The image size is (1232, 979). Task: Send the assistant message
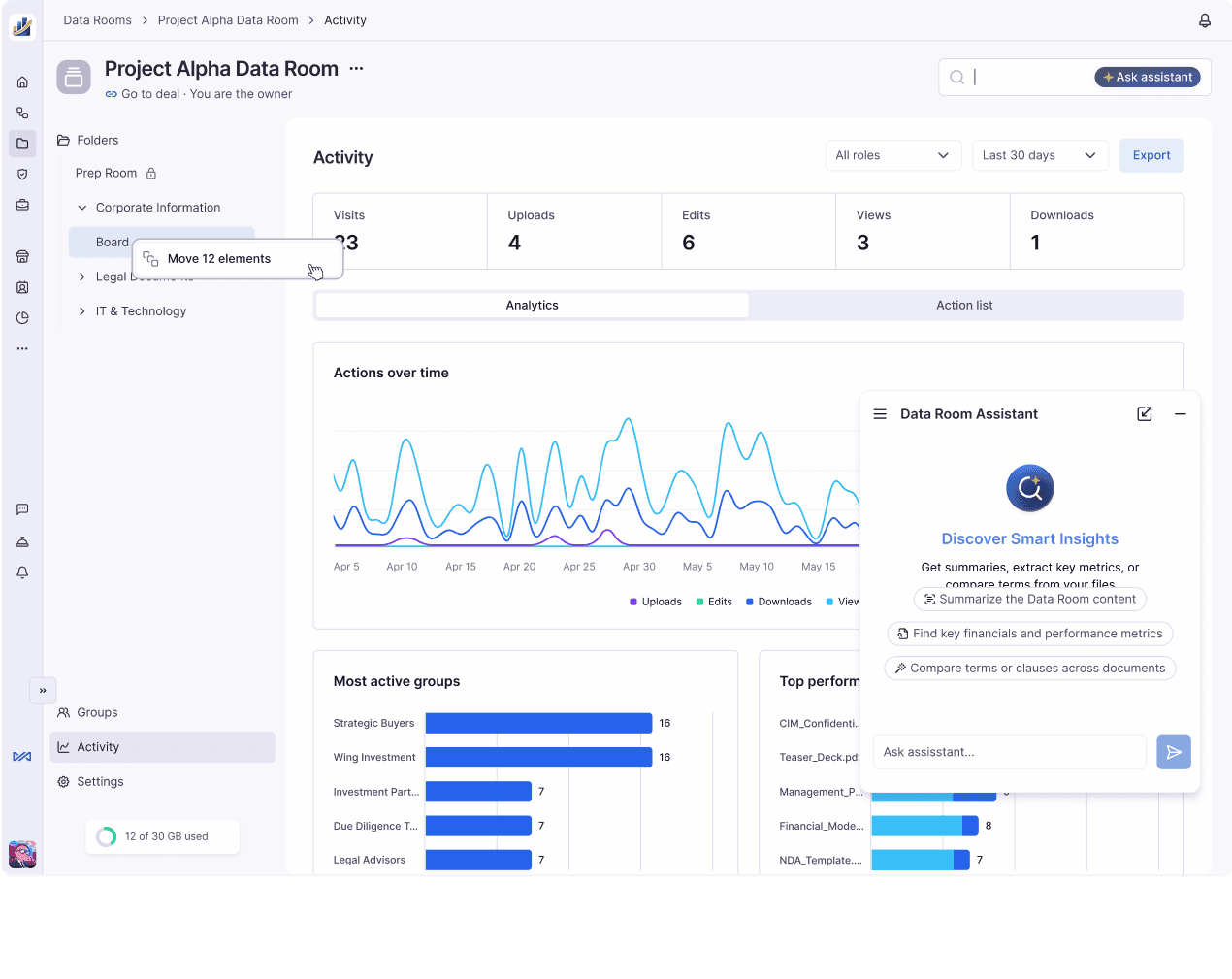tap(1174, 752)
